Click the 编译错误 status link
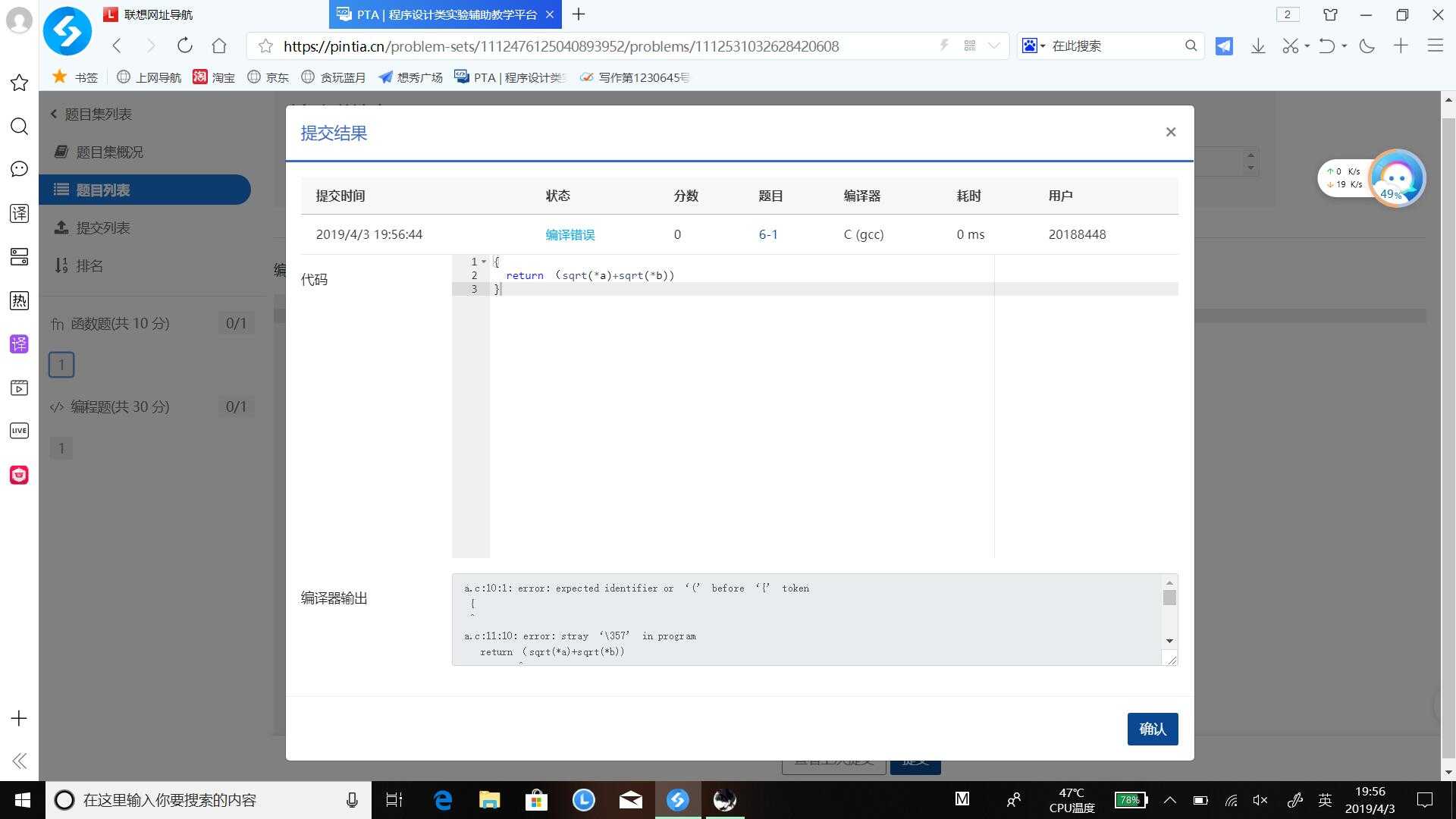This screenshot has height=819, width=1456. click(x=570, y=234)
